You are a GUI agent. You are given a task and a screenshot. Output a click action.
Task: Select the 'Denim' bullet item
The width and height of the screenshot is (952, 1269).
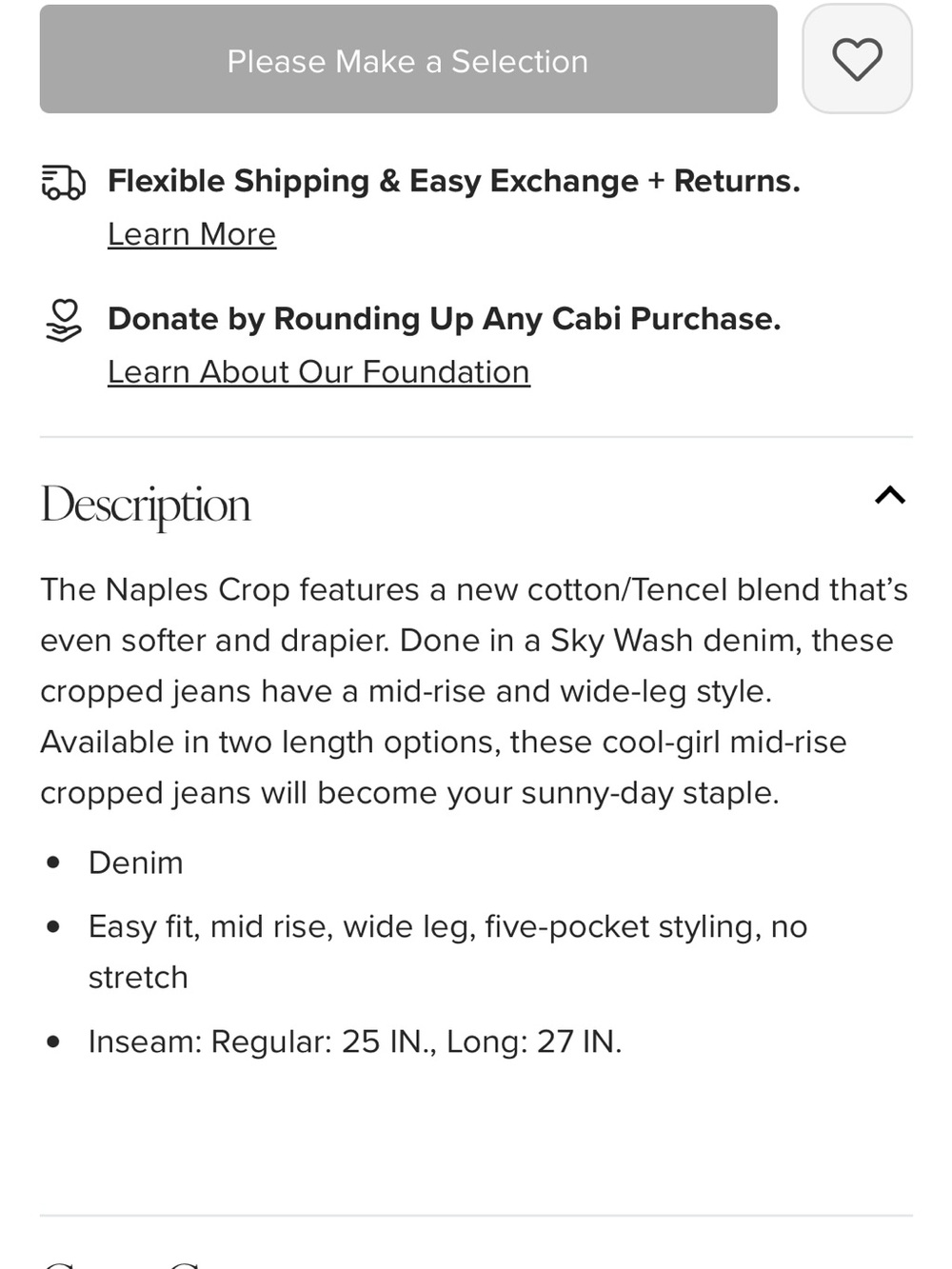click(x=135, y=863)
